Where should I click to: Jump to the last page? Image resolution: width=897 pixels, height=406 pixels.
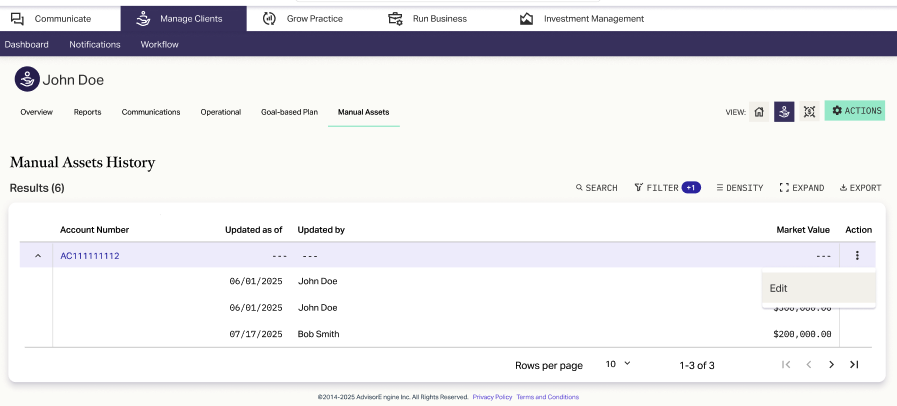tap(854, 364)
